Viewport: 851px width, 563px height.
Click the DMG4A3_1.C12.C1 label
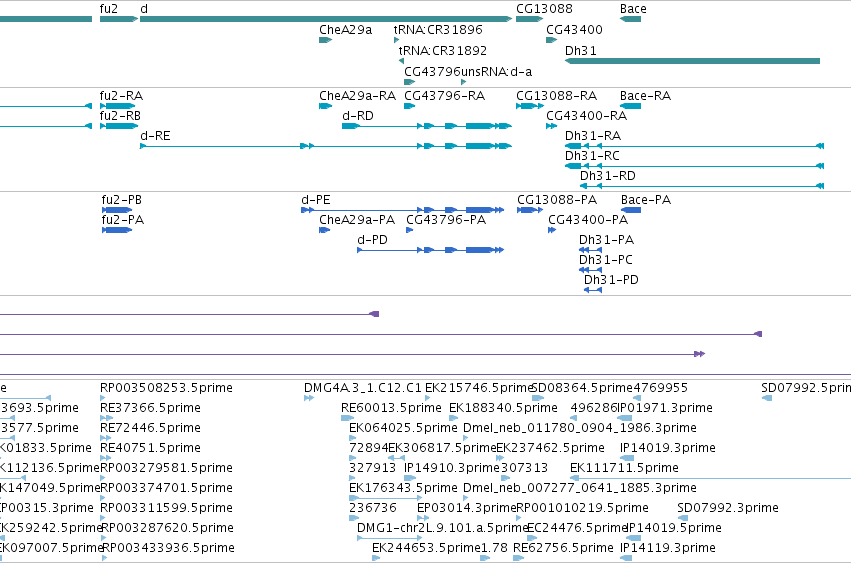point(363,388)
